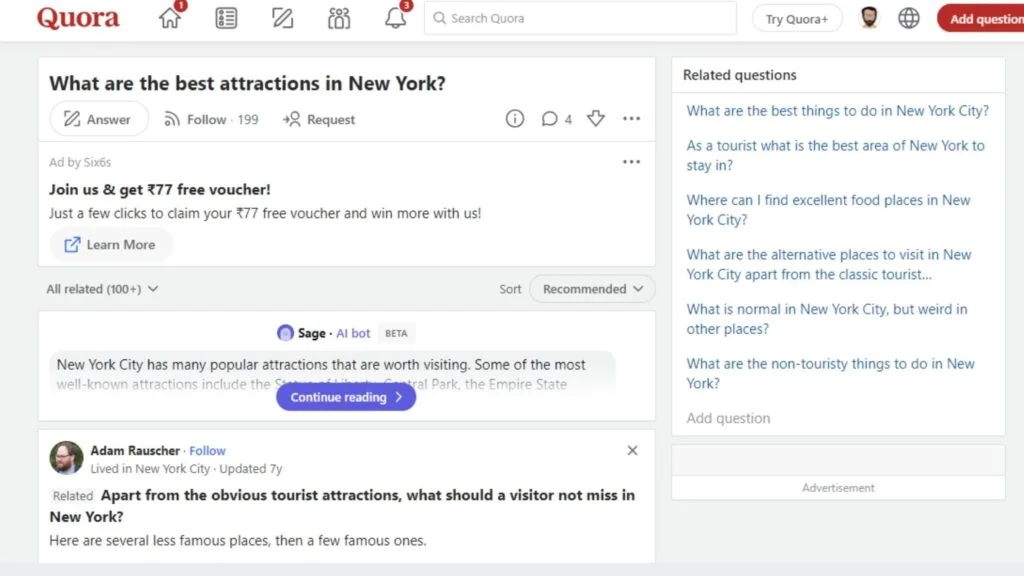Open the three-dot menu on Six6s ad

point(632,162)
